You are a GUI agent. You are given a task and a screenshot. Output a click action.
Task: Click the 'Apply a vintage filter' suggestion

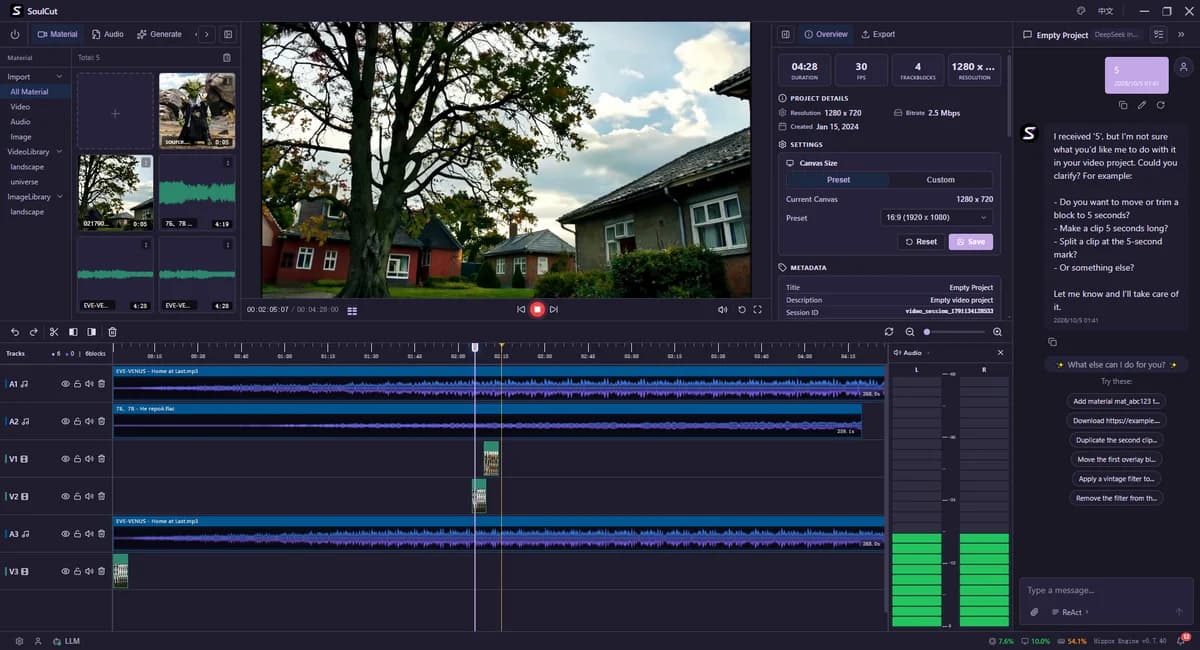tap(1116, 479)
